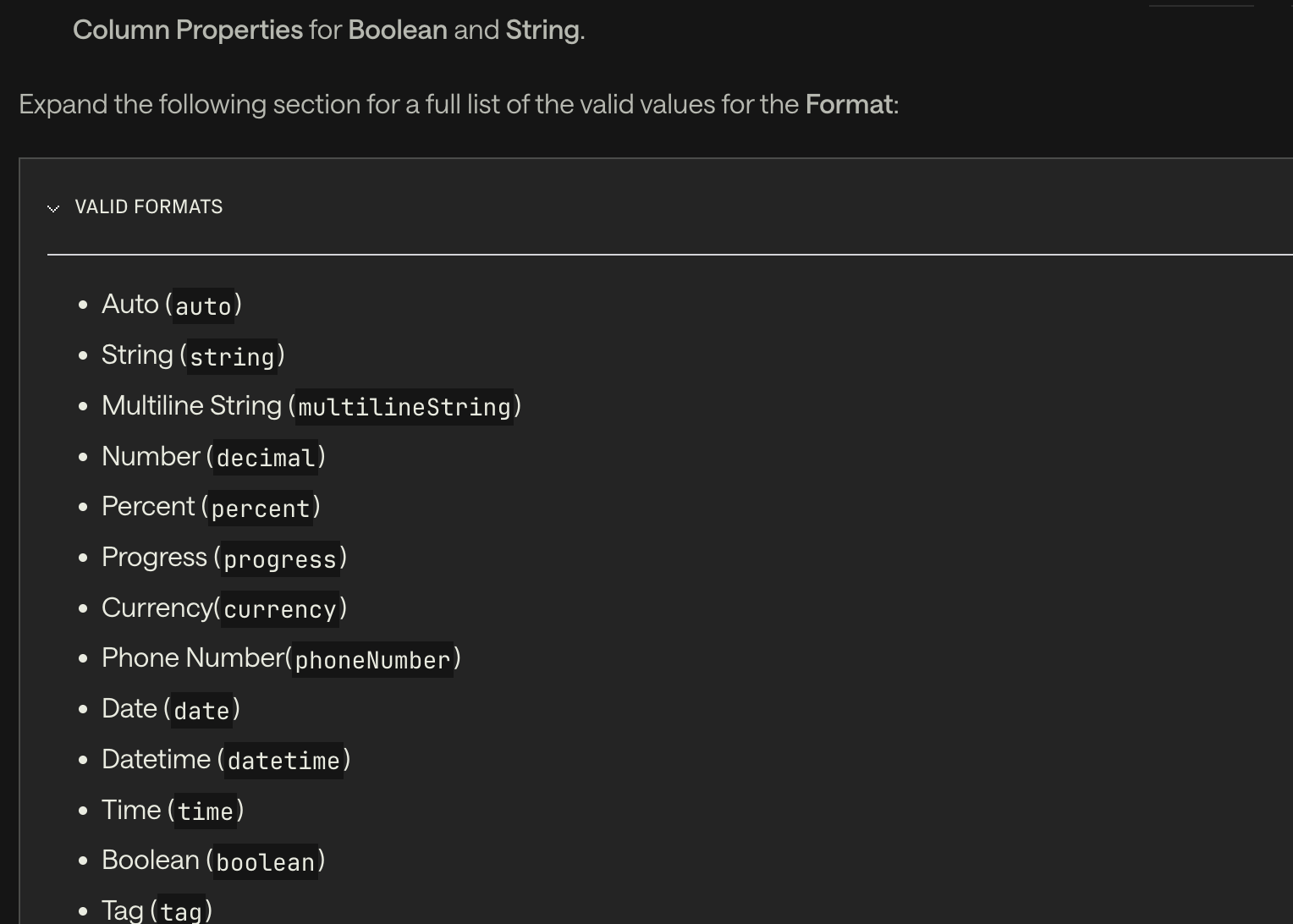Click the 'currency' code snippet
The height and width of the screenshot is (924, 1293).
[x=280, y=609]
